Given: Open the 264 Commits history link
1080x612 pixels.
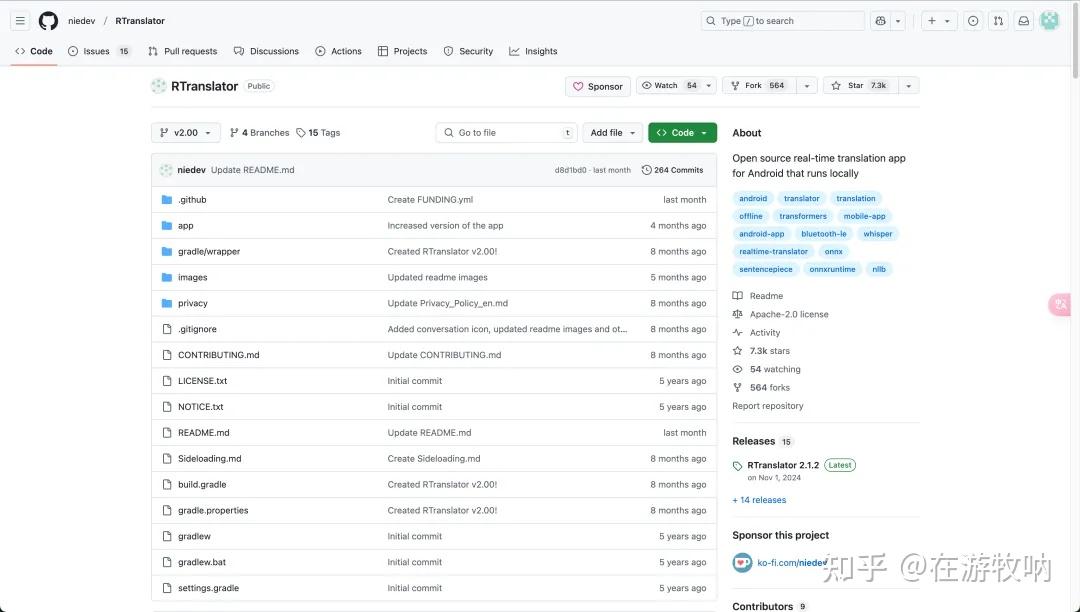Looking at the screenshot, I should 672,170.
